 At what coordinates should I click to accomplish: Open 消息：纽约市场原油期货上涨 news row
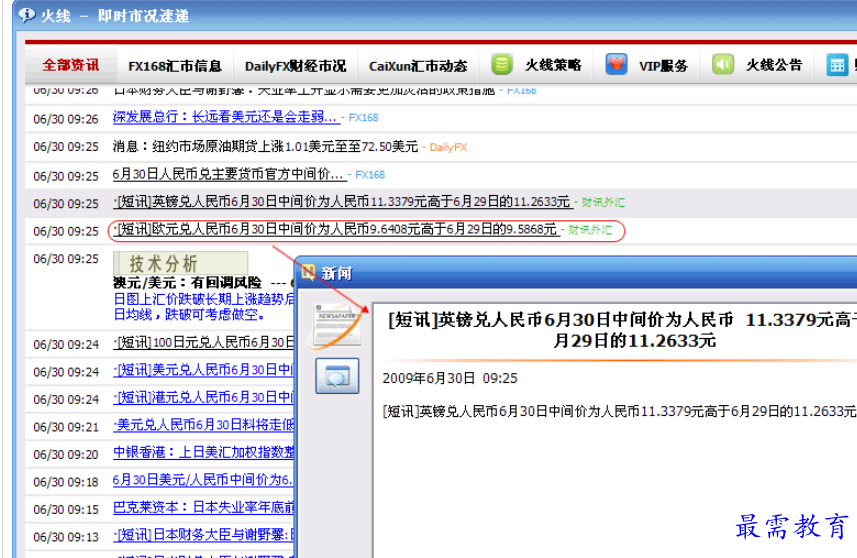(x=265, y=146)
